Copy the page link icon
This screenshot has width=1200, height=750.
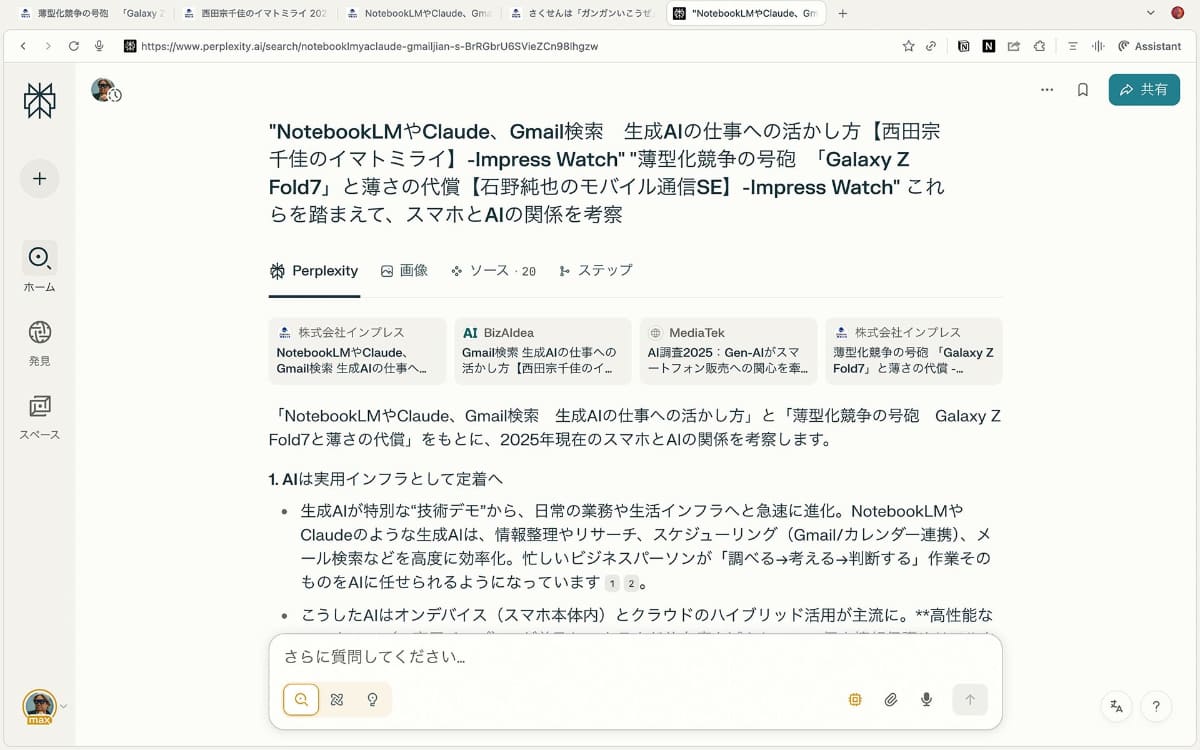[931, 46]
